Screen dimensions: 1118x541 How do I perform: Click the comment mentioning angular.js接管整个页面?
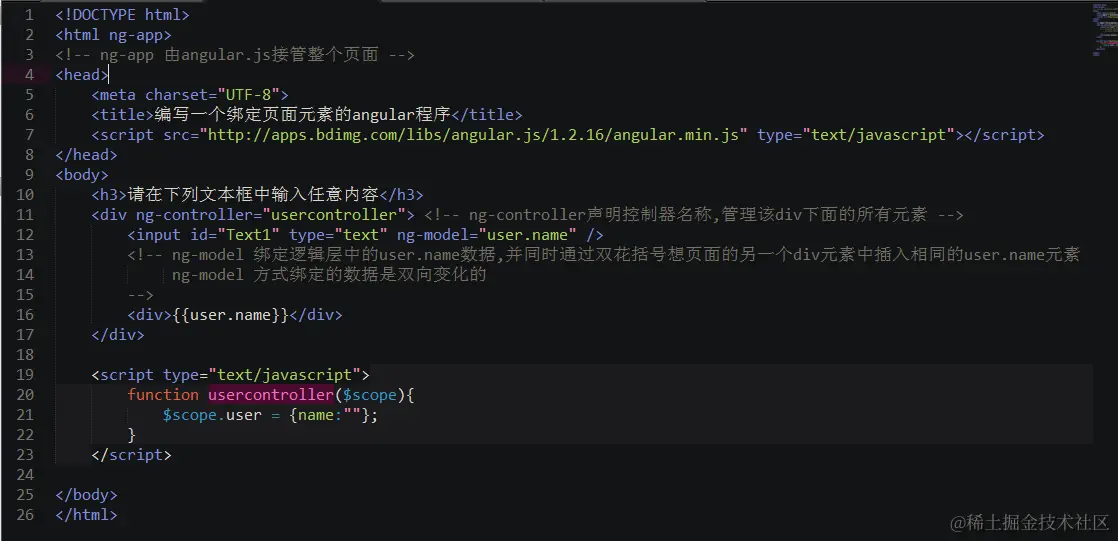[235, 54]
